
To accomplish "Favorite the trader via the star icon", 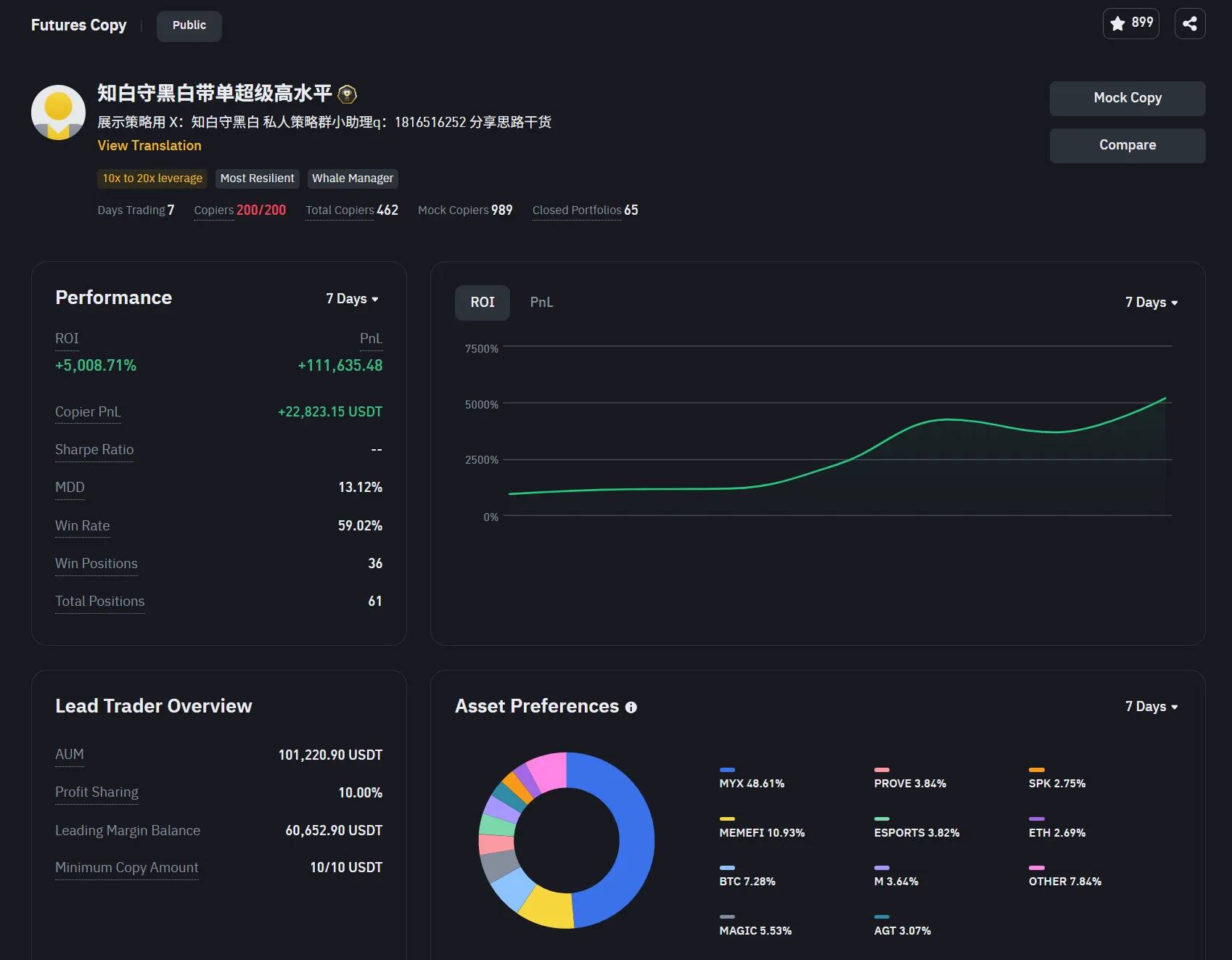I will click(1117, 23).
